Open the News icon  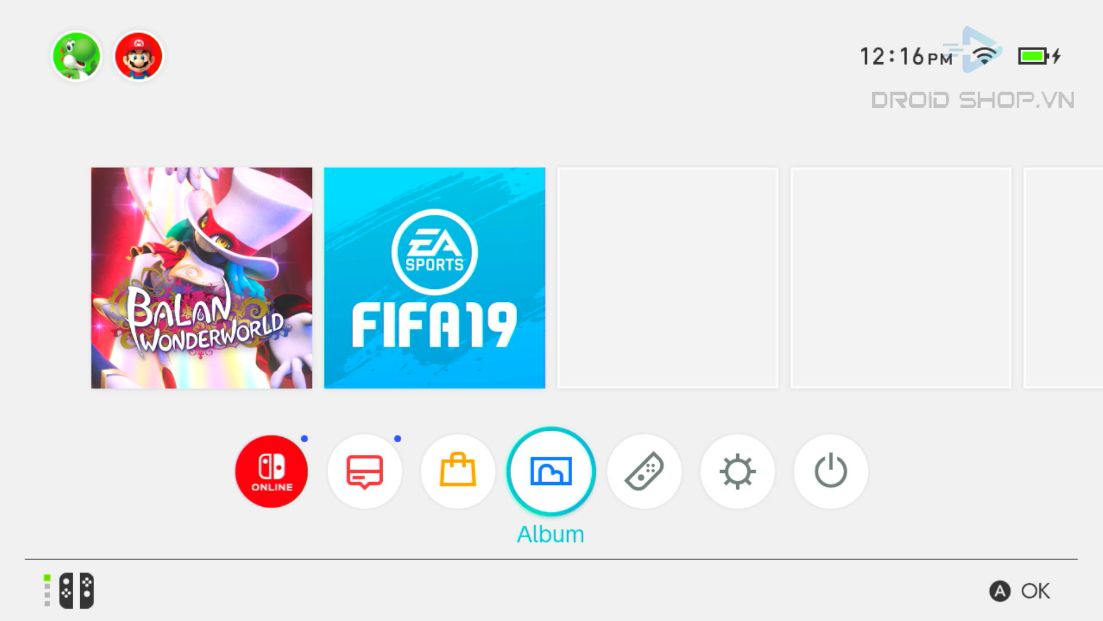coord(364,471)
